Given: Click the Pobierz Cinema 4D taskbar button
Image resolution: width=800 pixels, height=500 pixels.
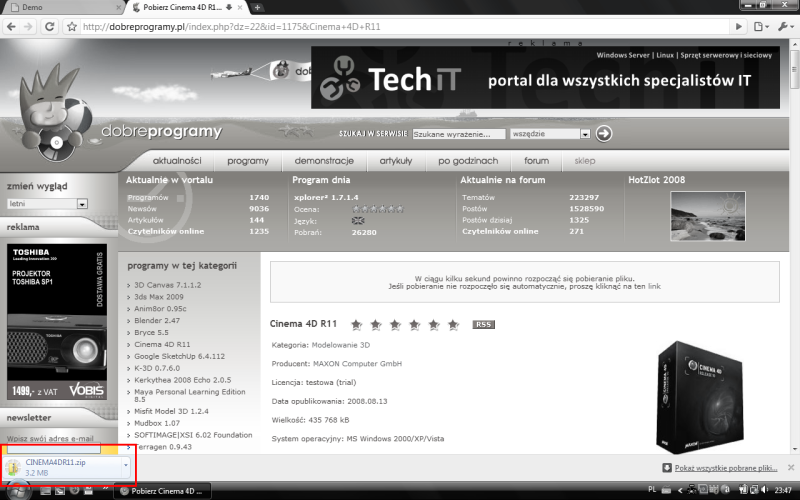Looking at the screenshot, I should tap(162, 491).
